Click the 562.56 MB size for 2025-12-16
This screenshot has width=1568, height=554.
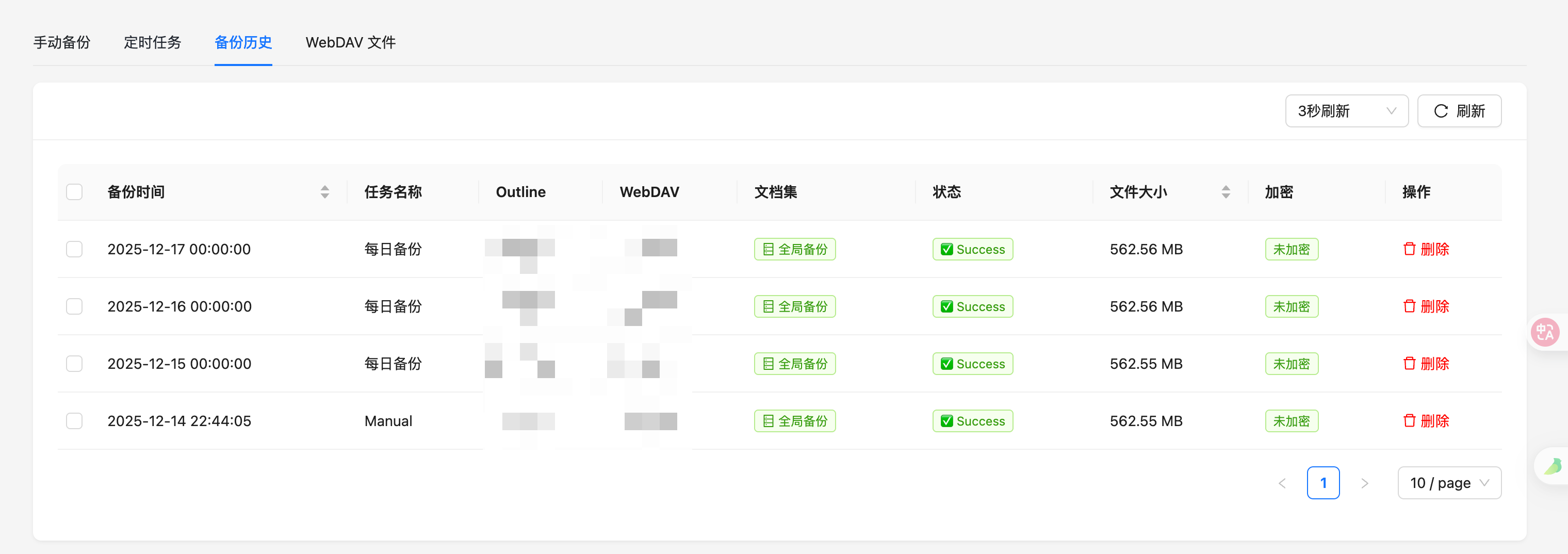click(1146, 306)
